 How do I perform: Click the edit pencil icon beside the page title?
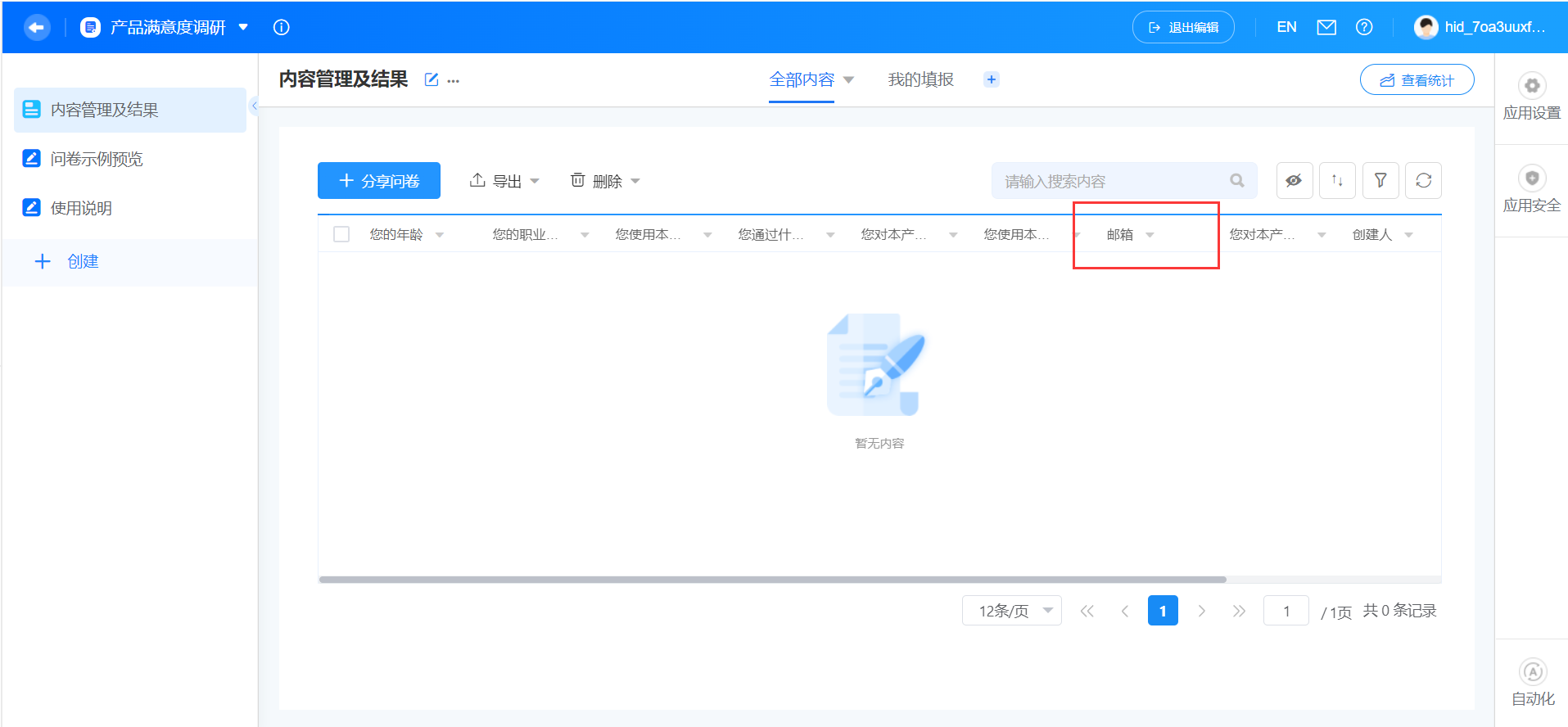(x=432, y=79)
